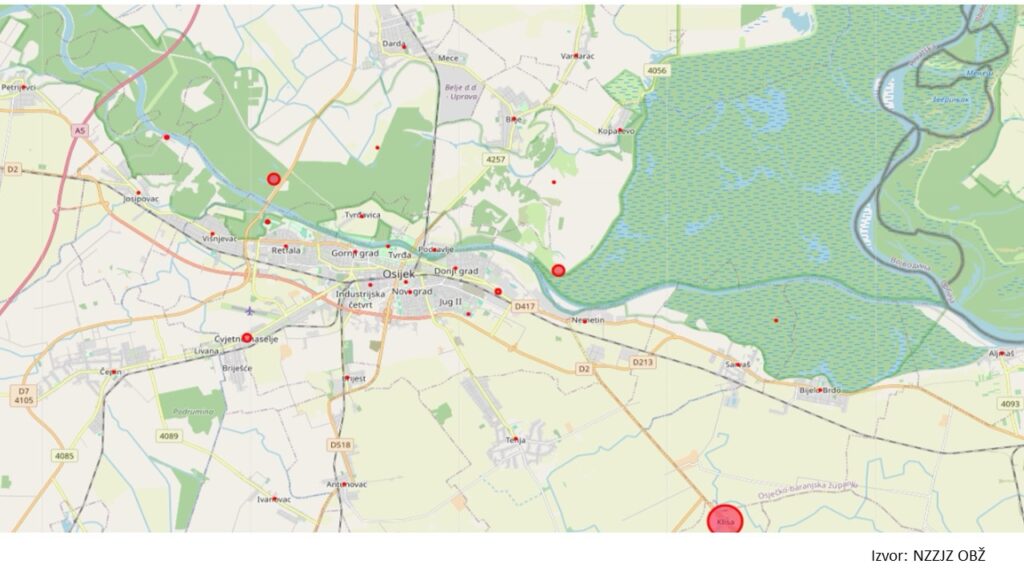Click the D518 road shield
The image size is (1024, 576).
[x=340, y=444]
